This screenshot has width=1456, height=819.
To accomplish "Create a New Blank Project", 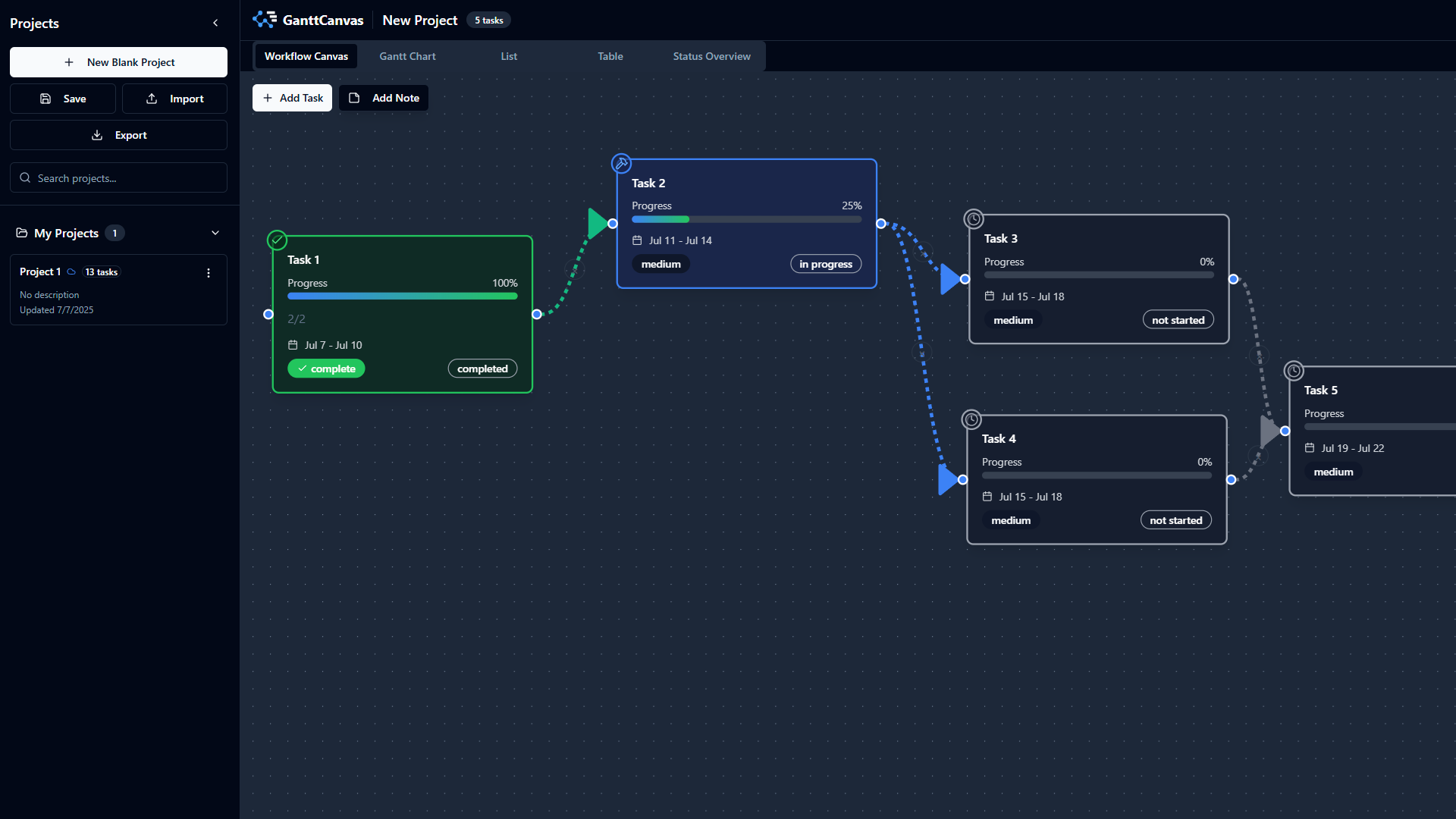I will tap(118, 62).
